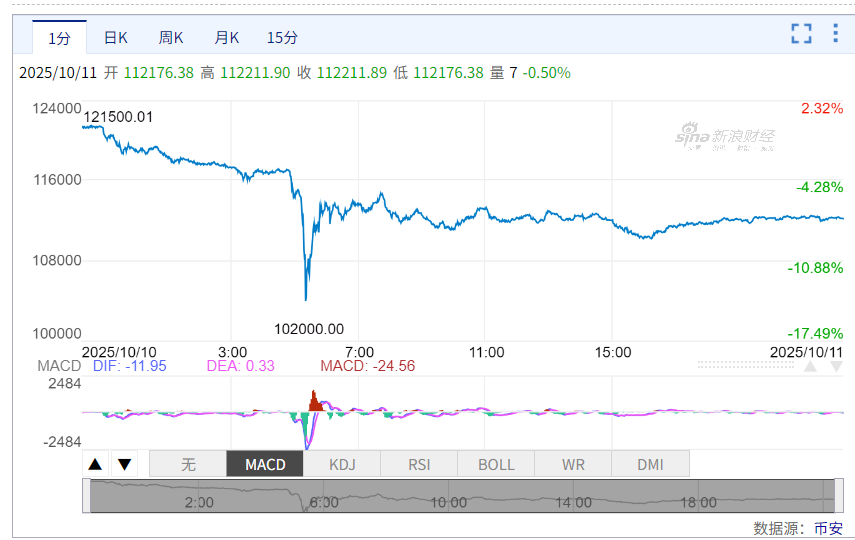
Task: Click the faint gray down triangle near MACD
Action: 836,367
